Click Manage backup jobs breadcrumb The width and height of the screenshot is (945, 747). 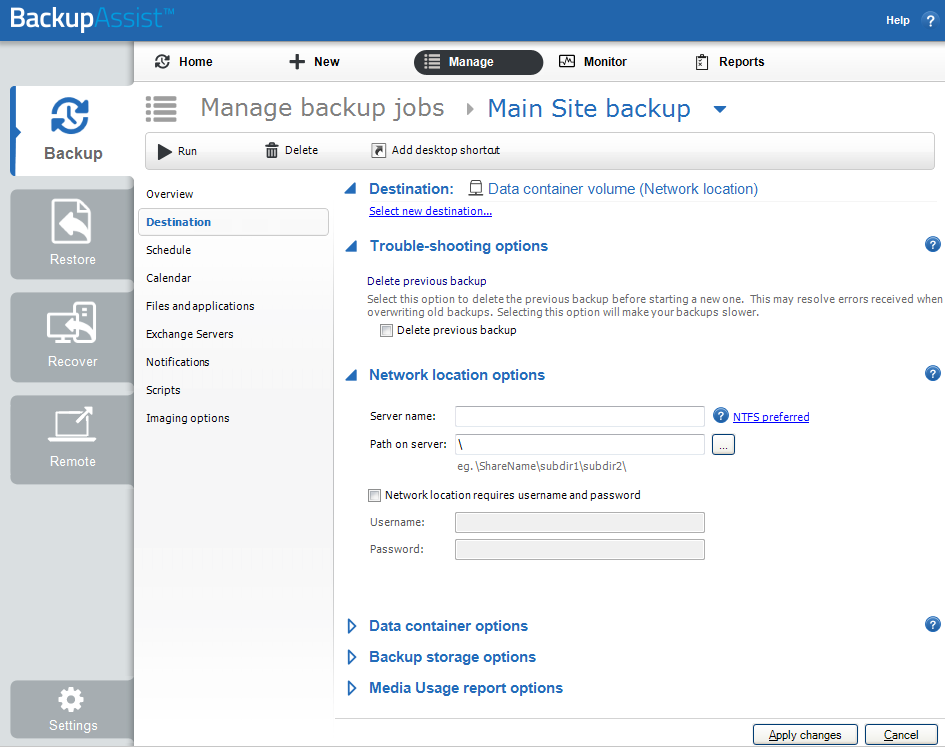point(322,108)
